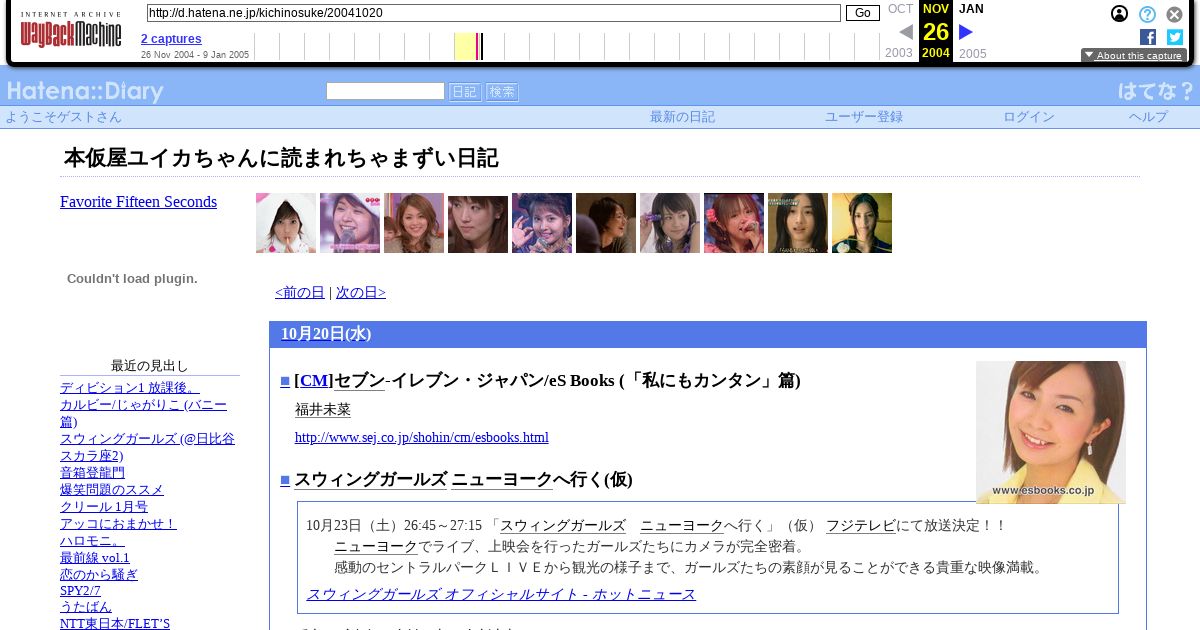Open sej.co.jp esbooks.html URL link
The height and width of the screenshot is (630, 1200).
tap(422, 438)
